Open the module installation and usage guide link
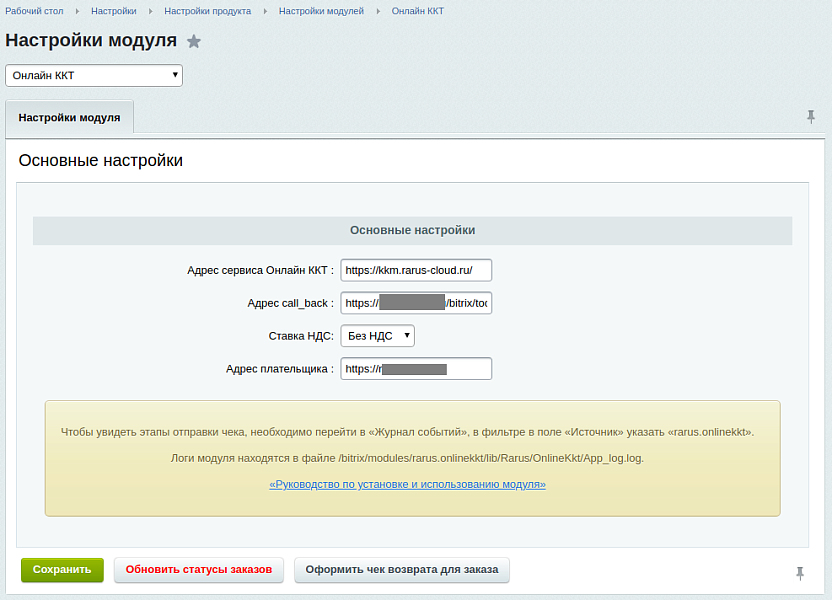The height and width of the screenshot is (600, 832). (x=407, y=484)
